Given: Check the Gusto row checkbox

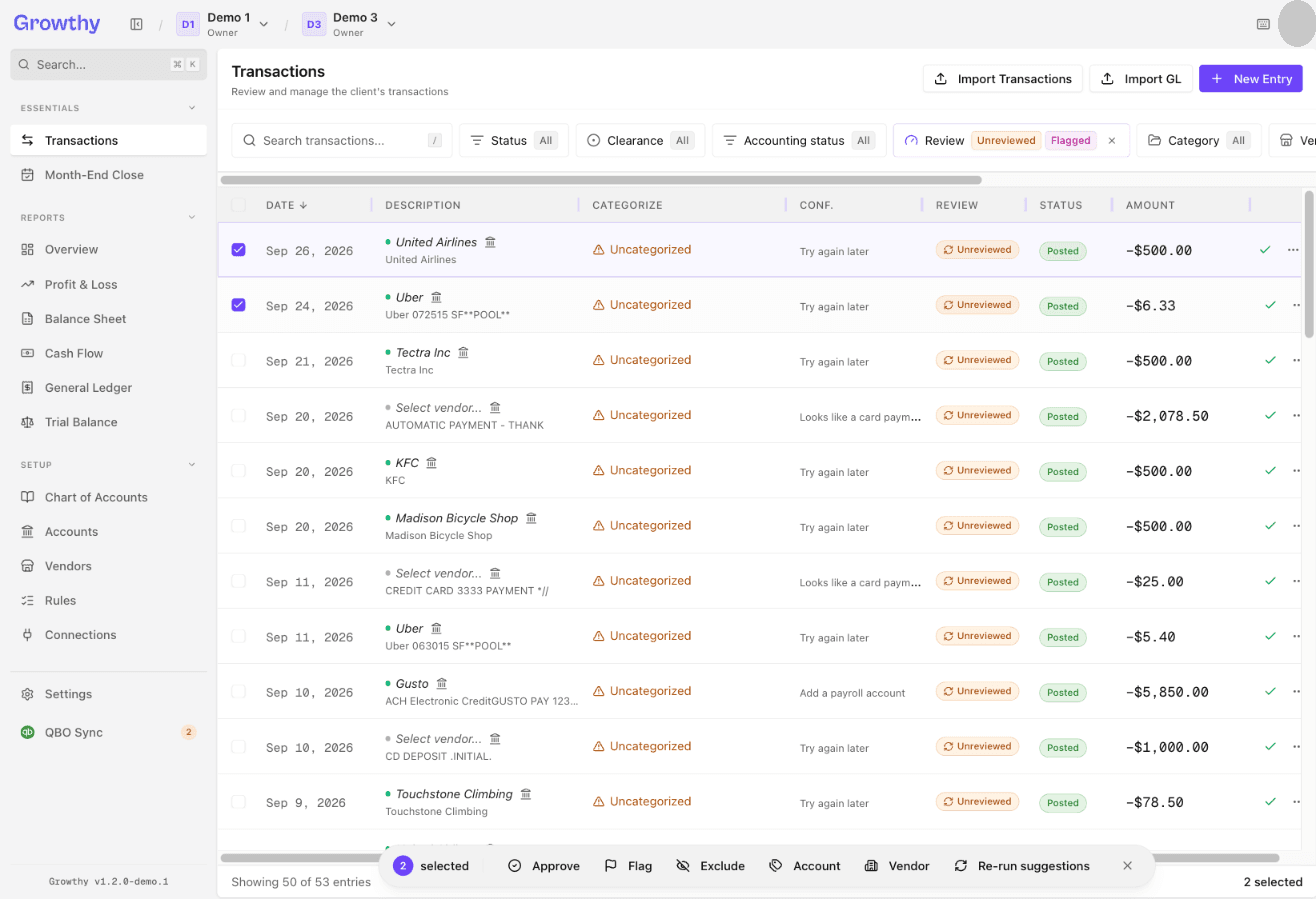Looking at the screenshot, I should [238, 691].
